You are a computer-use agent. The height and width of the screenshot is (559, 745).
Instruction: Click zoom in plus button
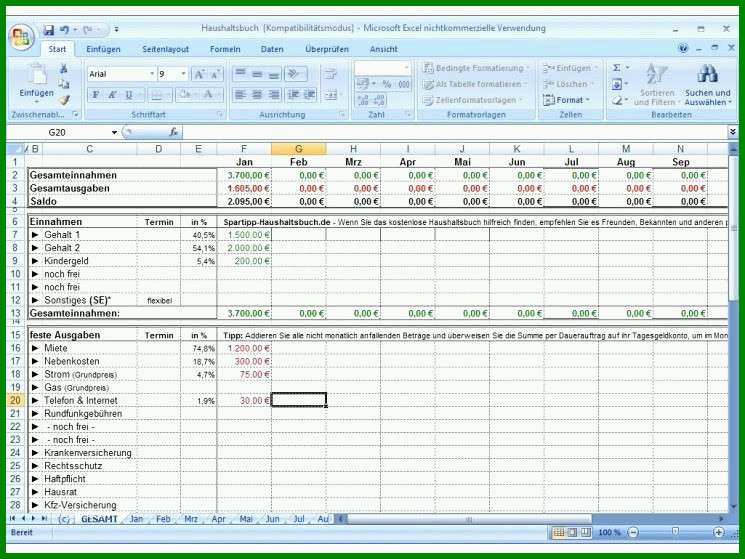pyautogui.click(x=718, y=532)
